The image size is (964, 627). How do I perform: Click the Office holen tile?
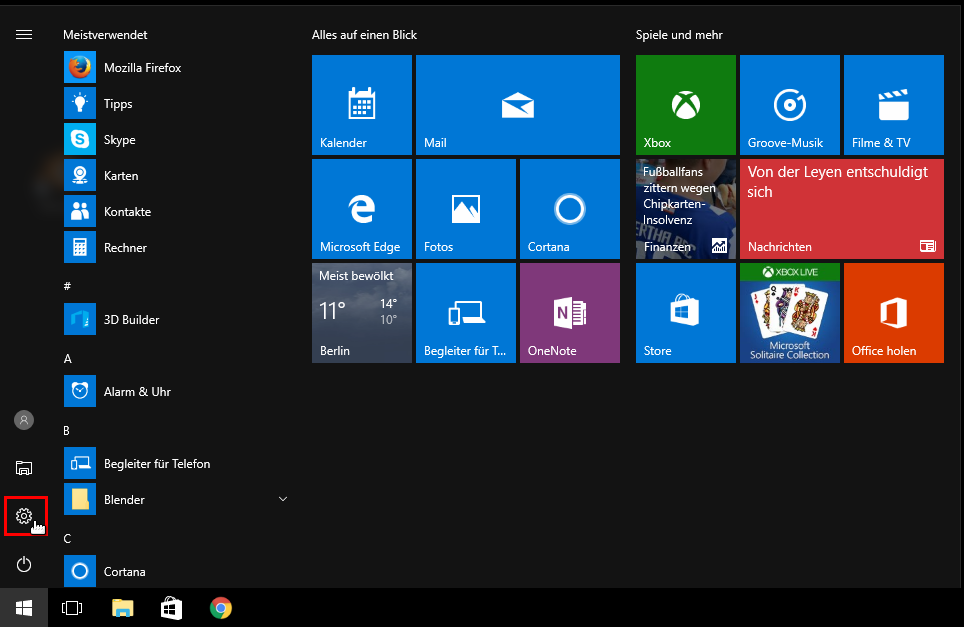pos(893,313)
